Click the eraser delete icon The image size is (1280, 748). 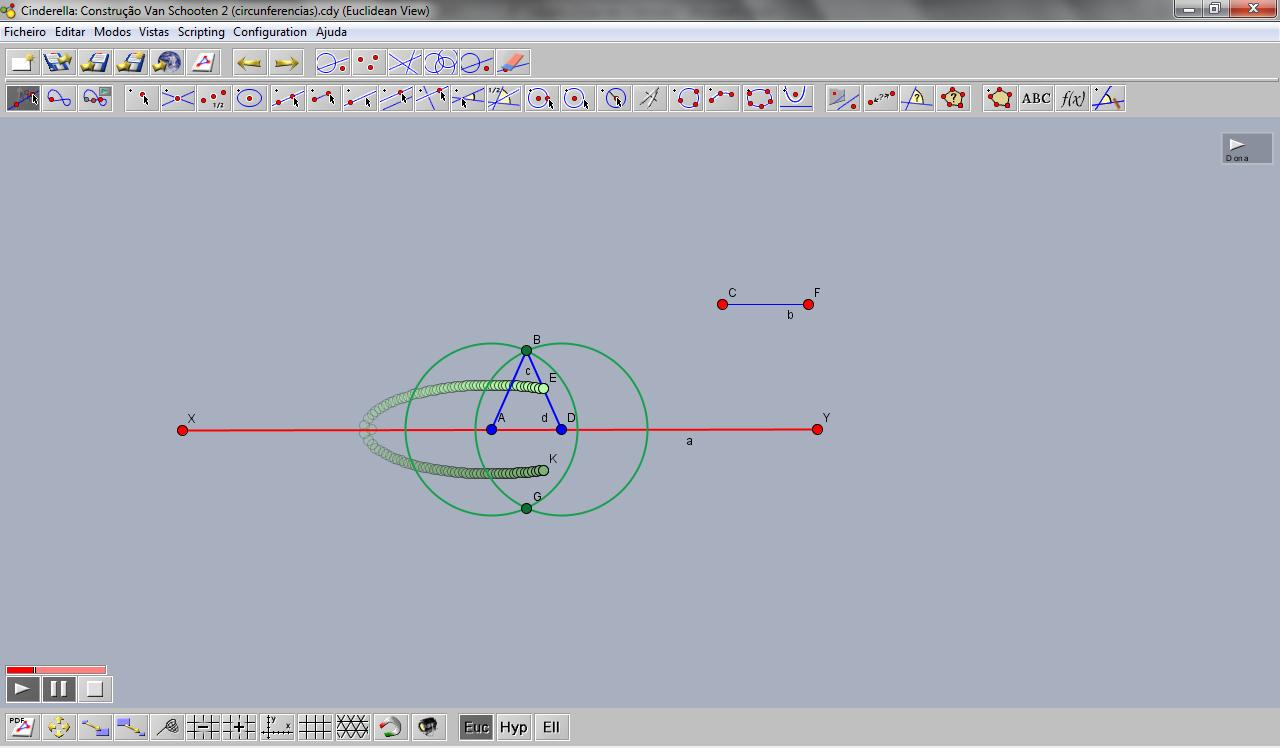click(x=513, y=63)
